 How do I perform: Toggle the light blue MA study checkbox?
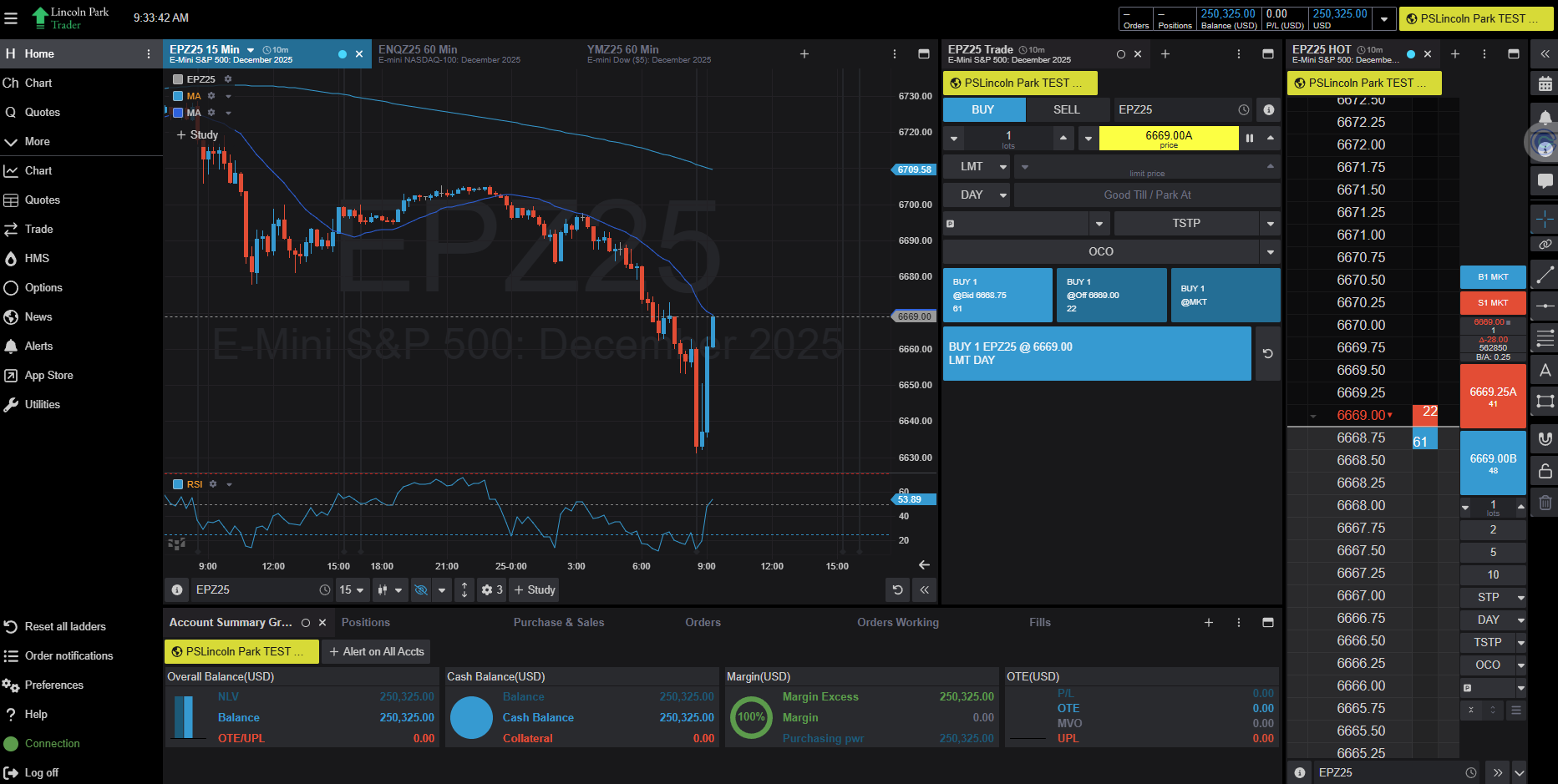click(x=178, y=96)
